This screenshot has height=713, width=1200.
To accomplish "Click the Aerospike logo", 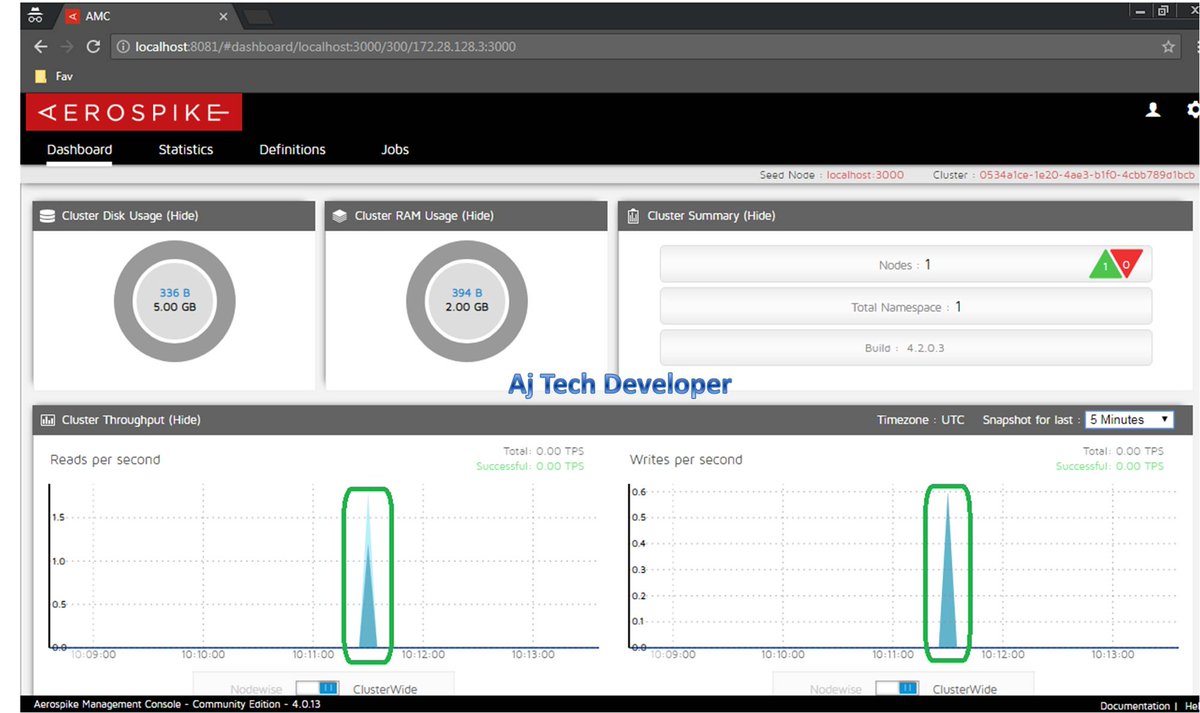I will (x=134, y=113).
